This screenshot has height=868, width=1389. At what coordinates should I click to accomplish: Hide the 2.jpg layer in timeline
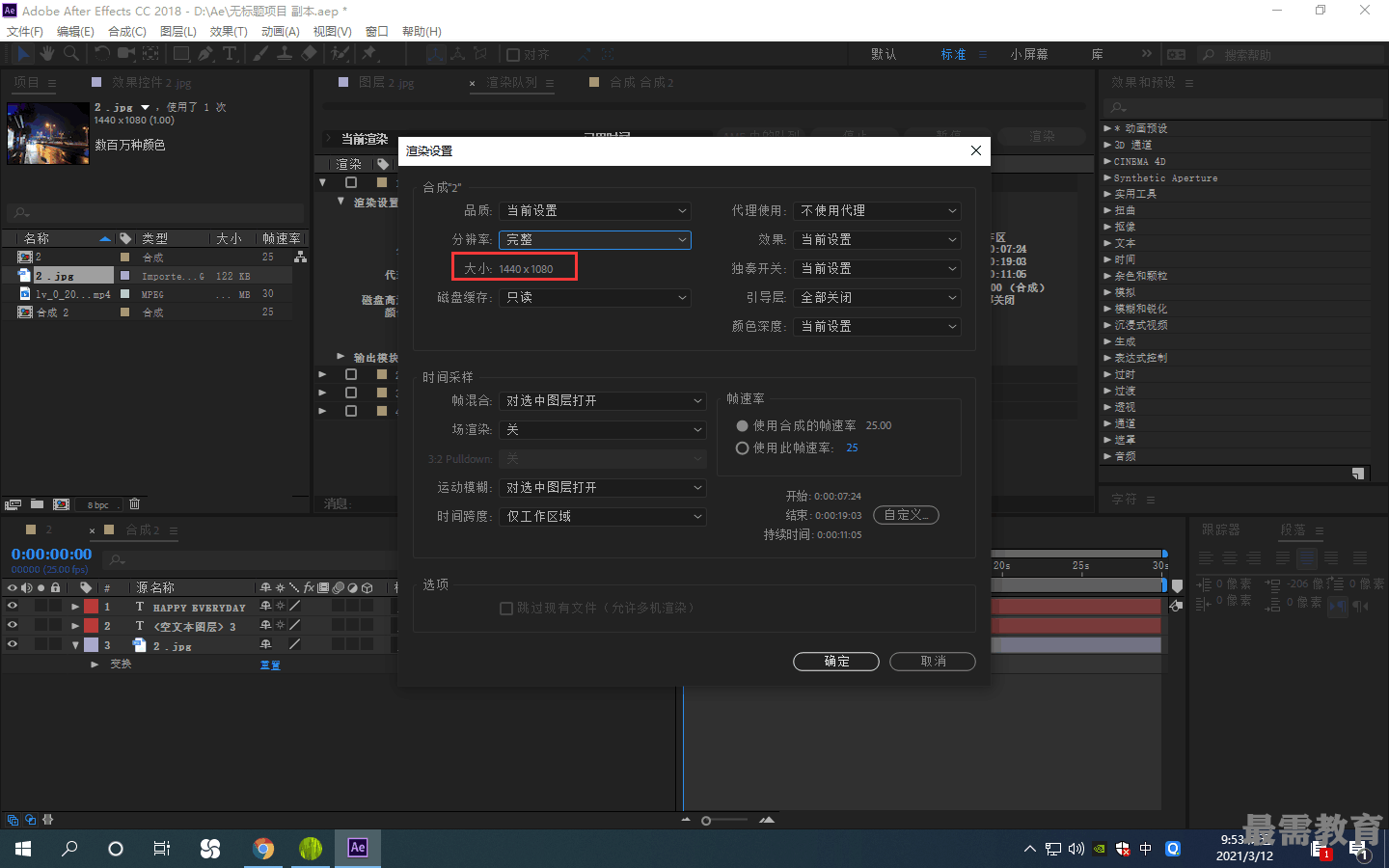coord(13,644)
